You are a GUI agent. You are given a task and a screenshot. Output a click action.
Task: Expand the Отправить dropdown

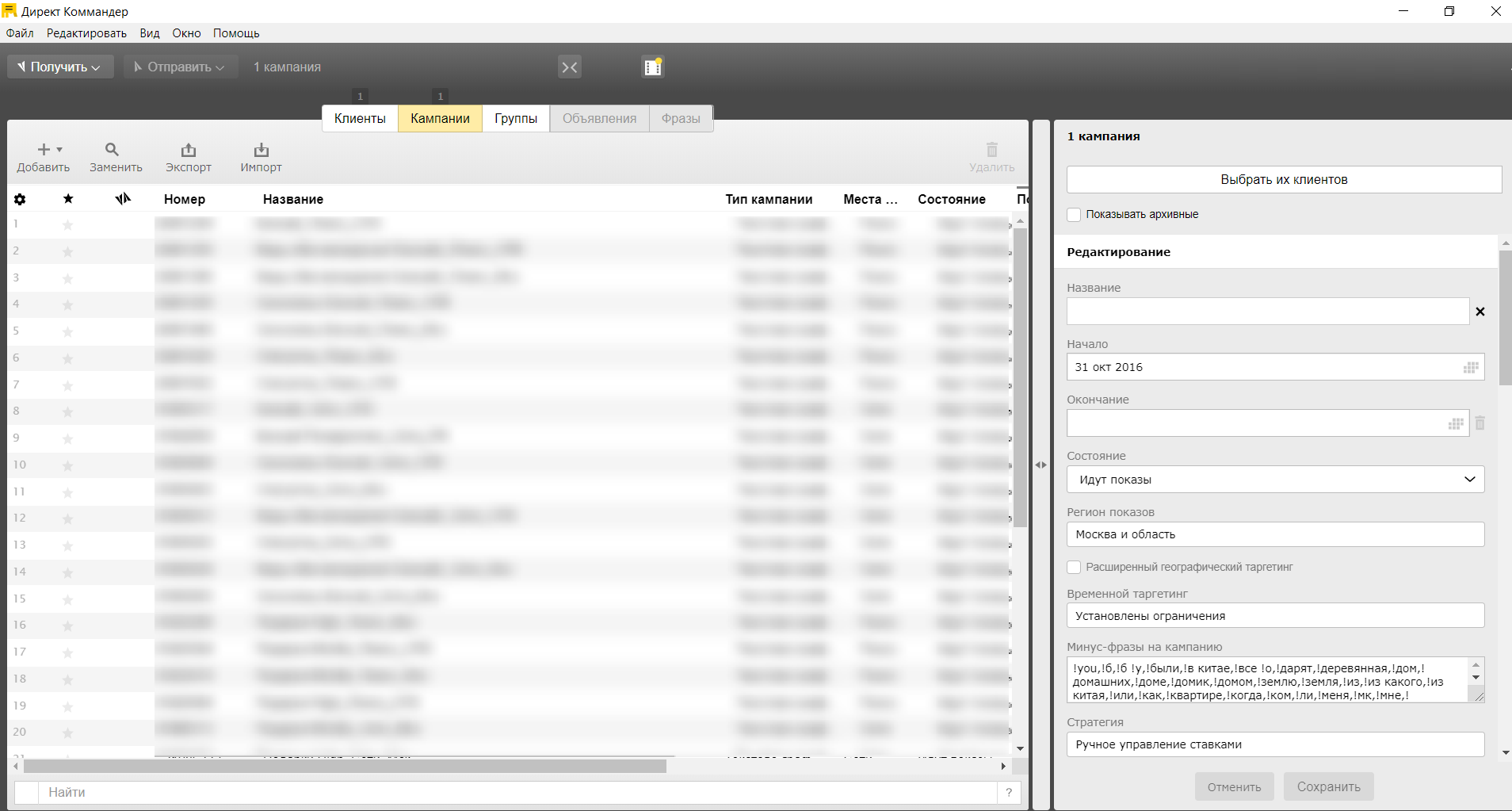[x=181, y=67]
